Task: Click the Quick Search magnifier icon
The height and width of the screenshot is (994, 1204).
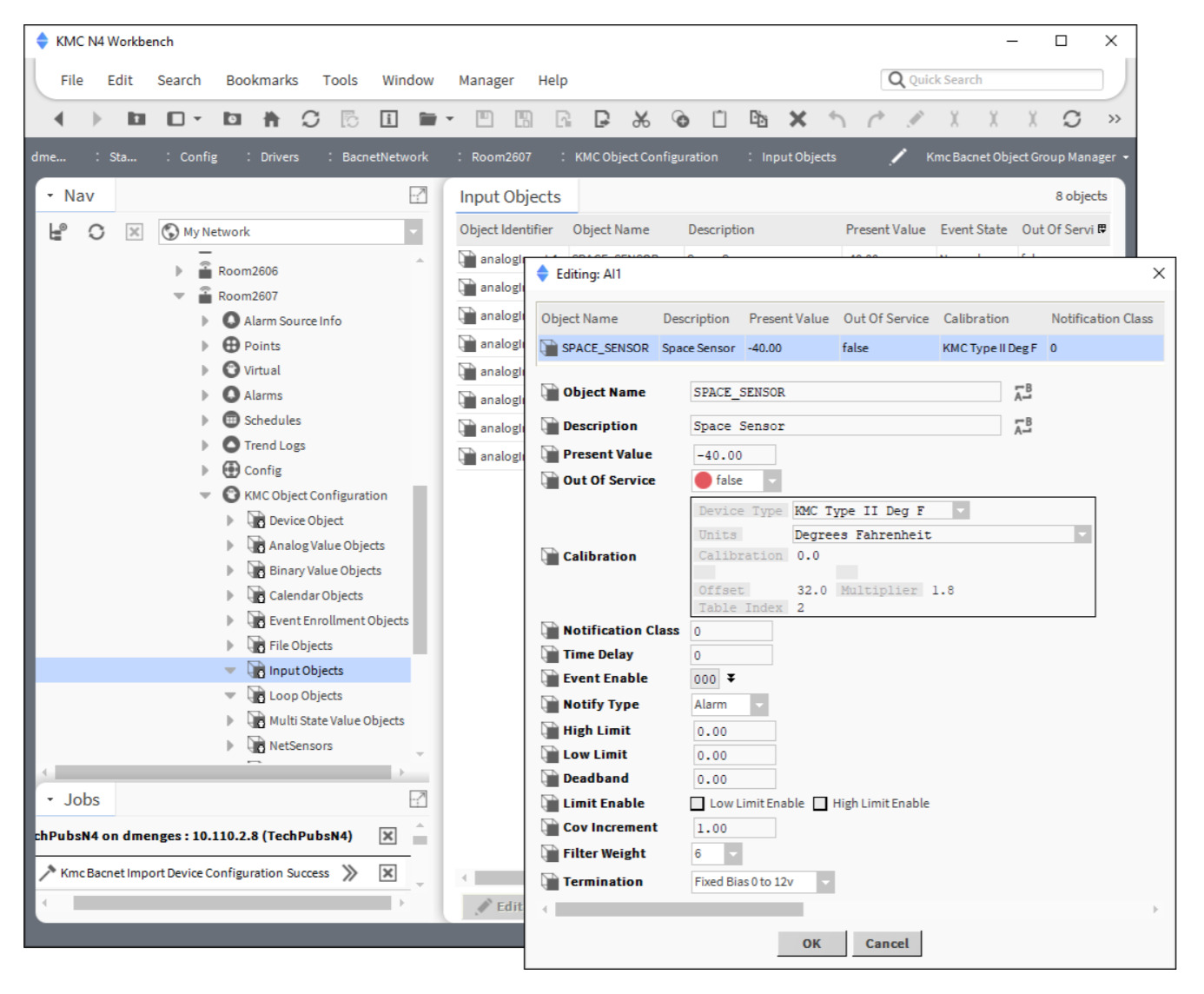Action: click(x=896, y=80)
